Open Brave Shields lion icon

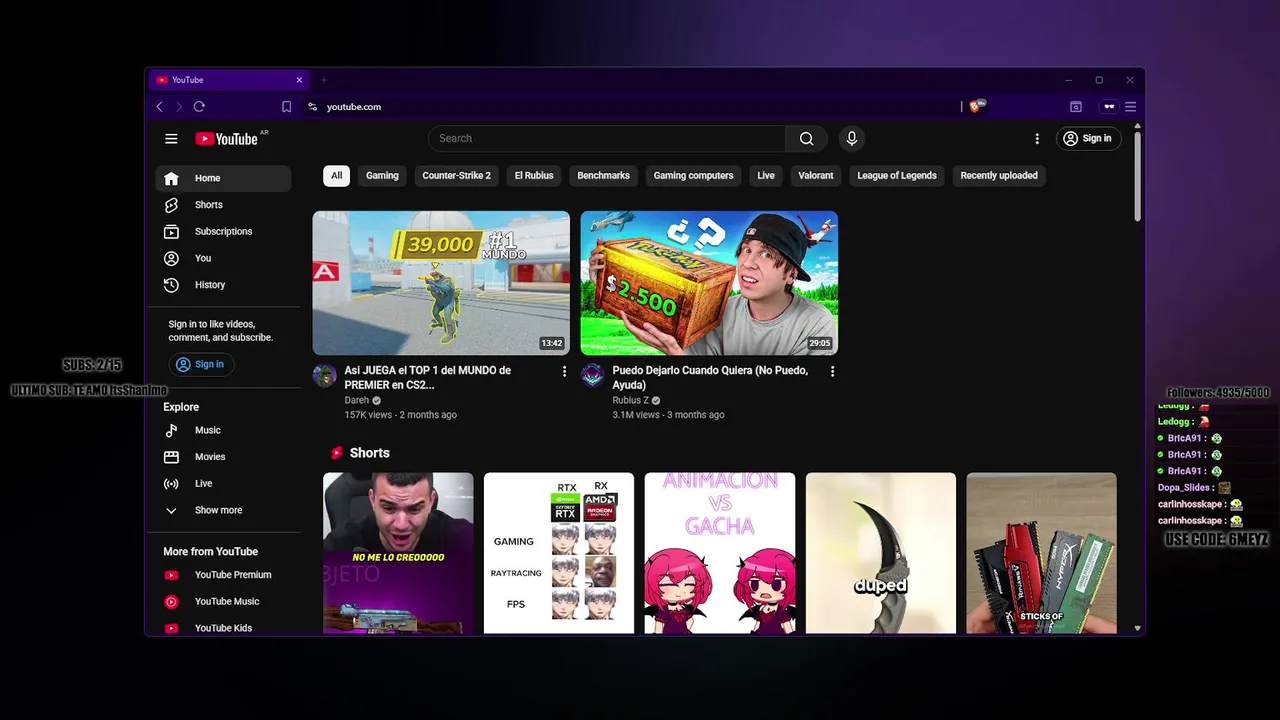click(x=976, y=106)
